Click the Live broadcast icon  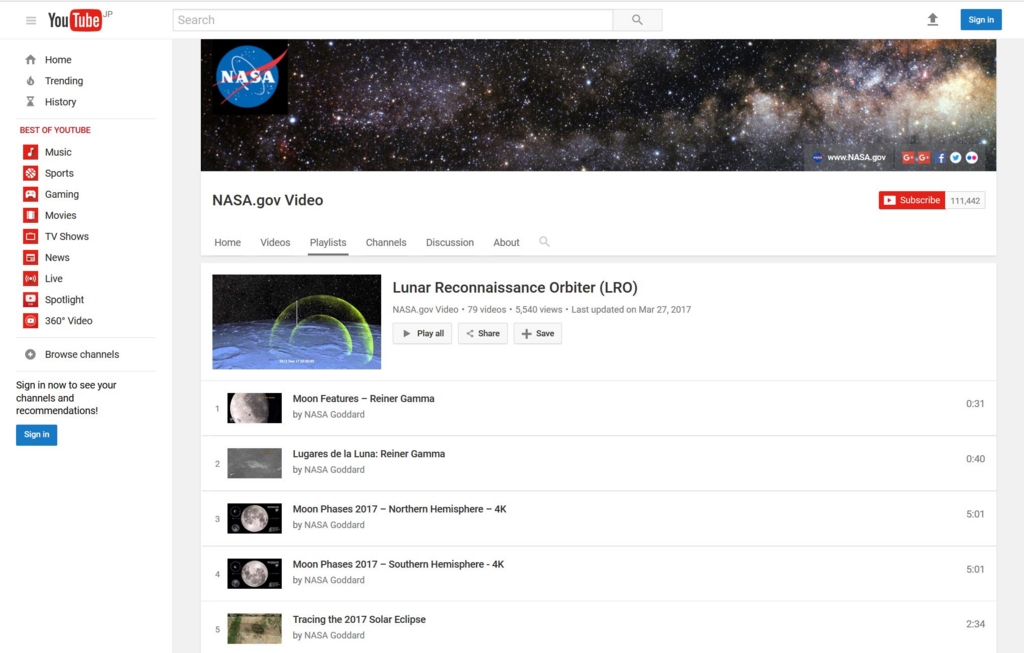coord(31,278)
